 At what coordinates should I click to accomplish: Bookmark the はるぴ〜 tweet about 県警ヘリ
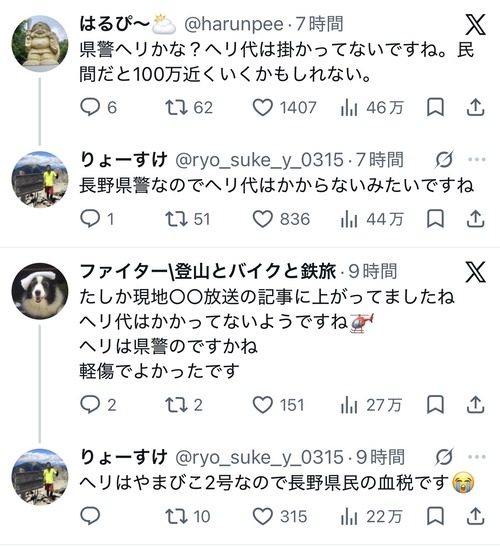[x=435, y=107]
